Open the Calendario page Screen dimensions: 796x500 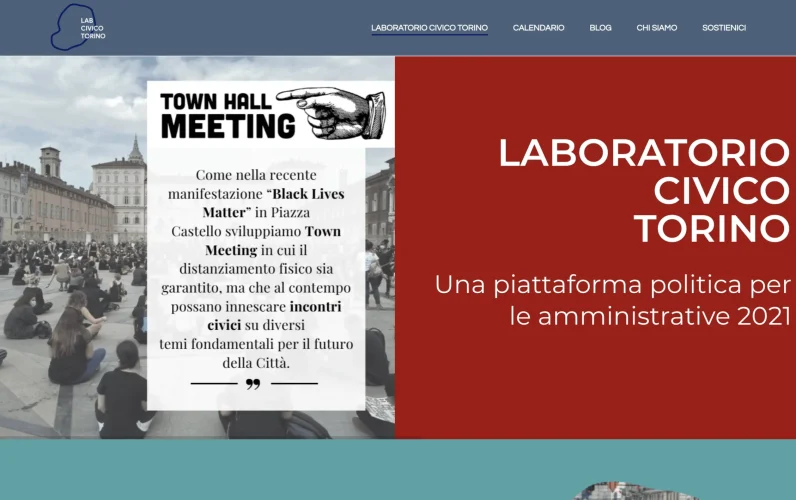point(539,28)
